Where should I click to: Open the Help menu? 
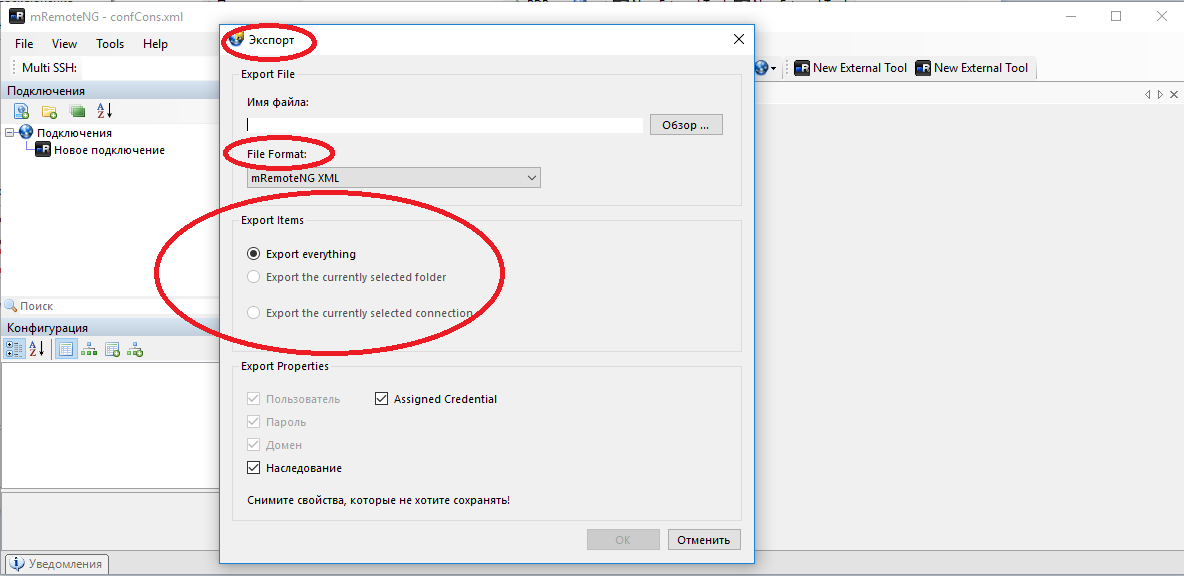point(156,44)
